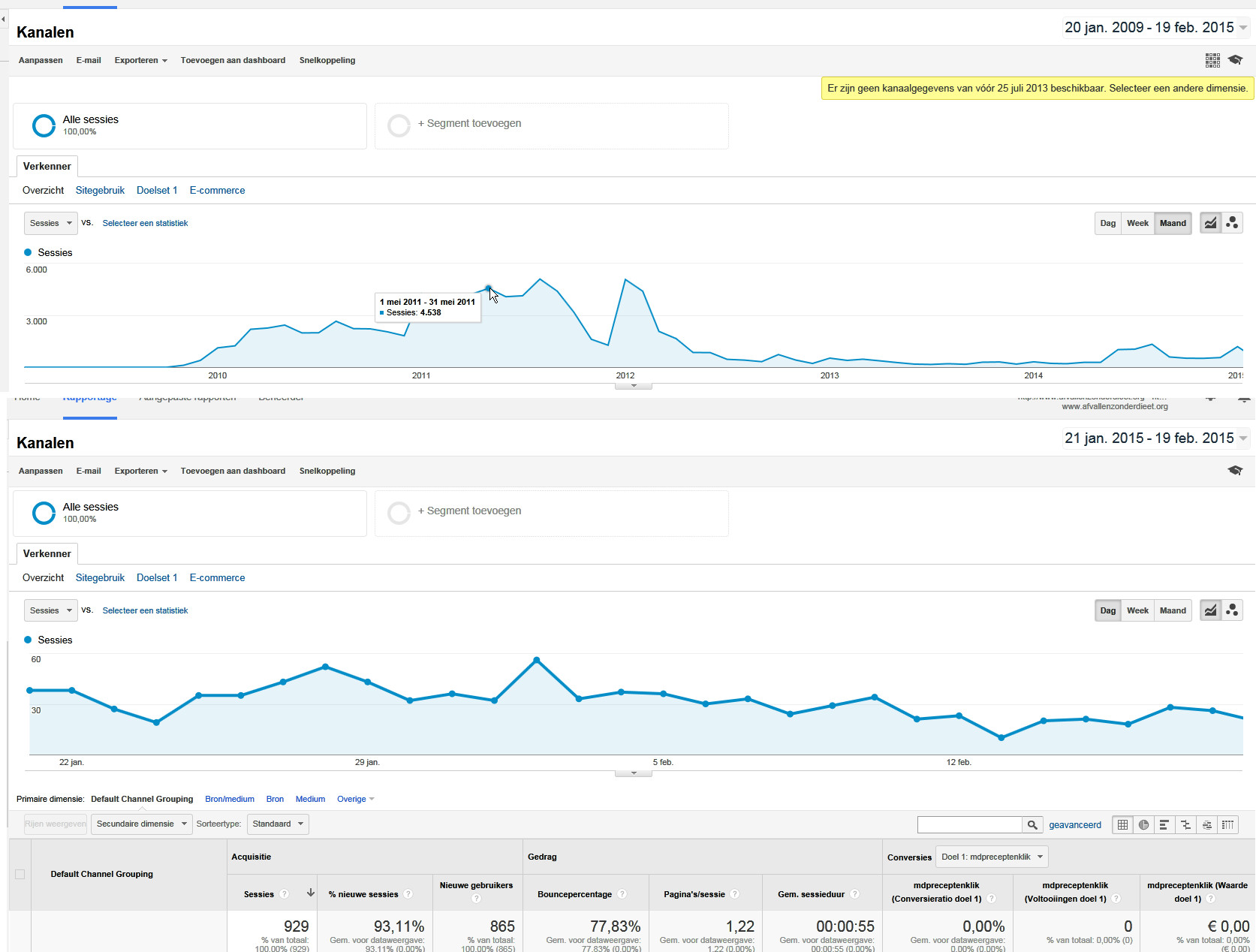Screen dimensions: 1256x952
Task: Choose Bron/medium as primary dimension
Action: (230, 799)
